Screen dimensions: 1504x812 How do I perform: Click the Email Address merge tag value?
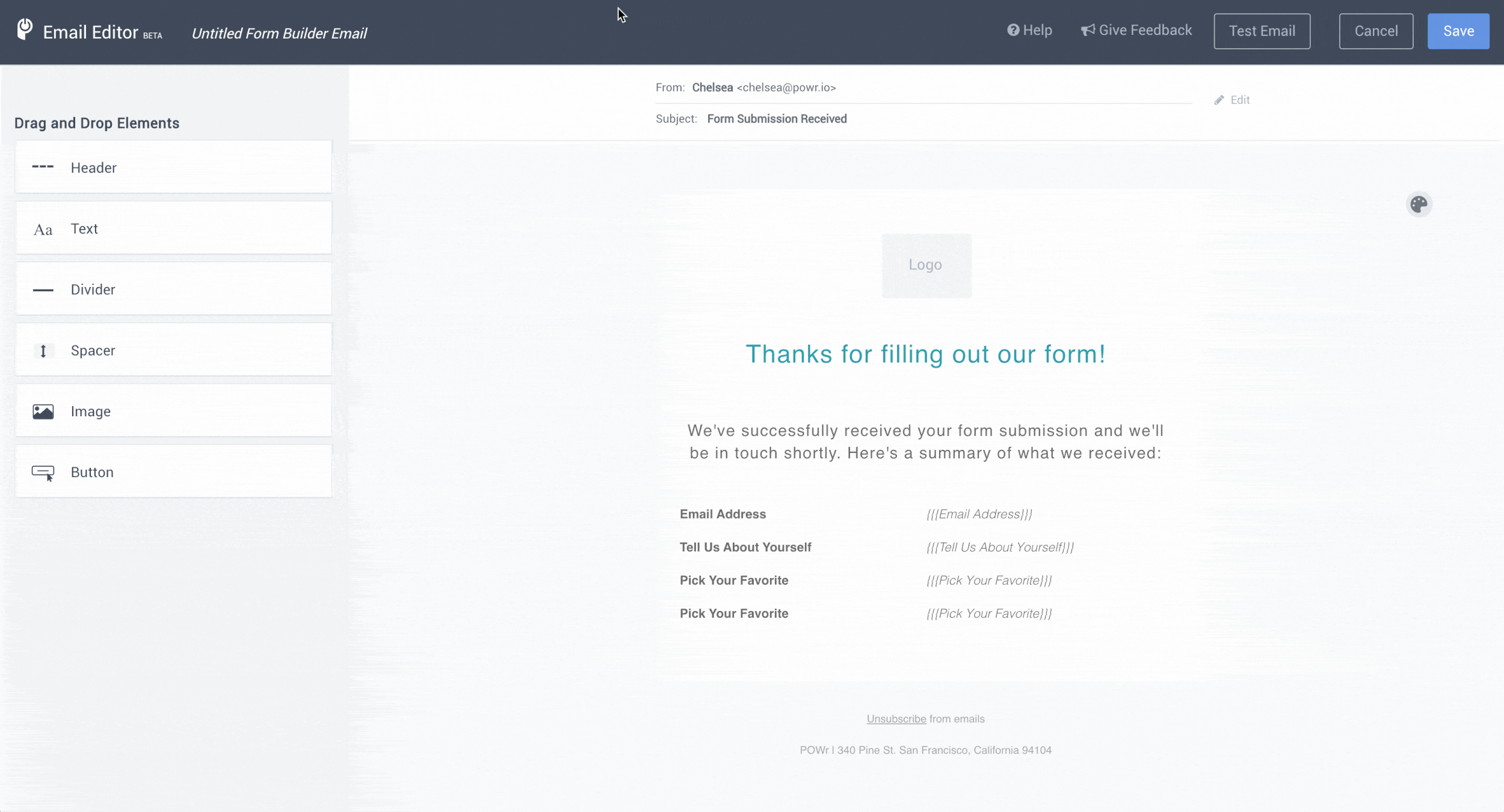[x=979, y=514]
